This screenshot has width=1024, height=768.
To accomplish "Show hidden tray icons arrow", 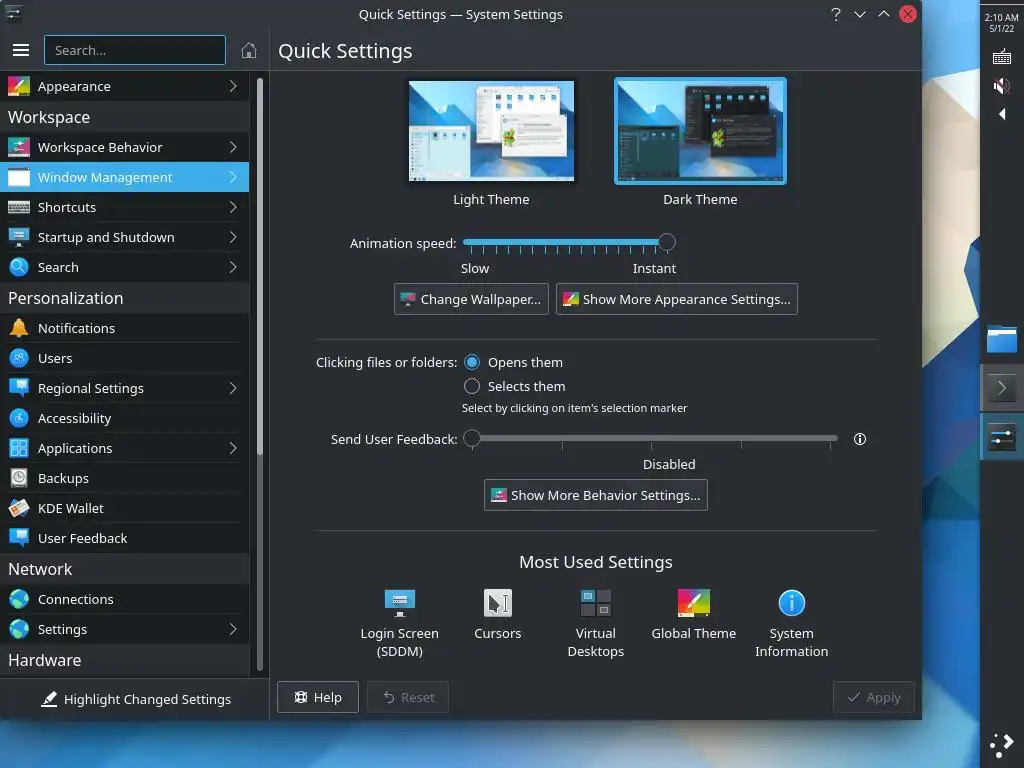I will 1001,114.
